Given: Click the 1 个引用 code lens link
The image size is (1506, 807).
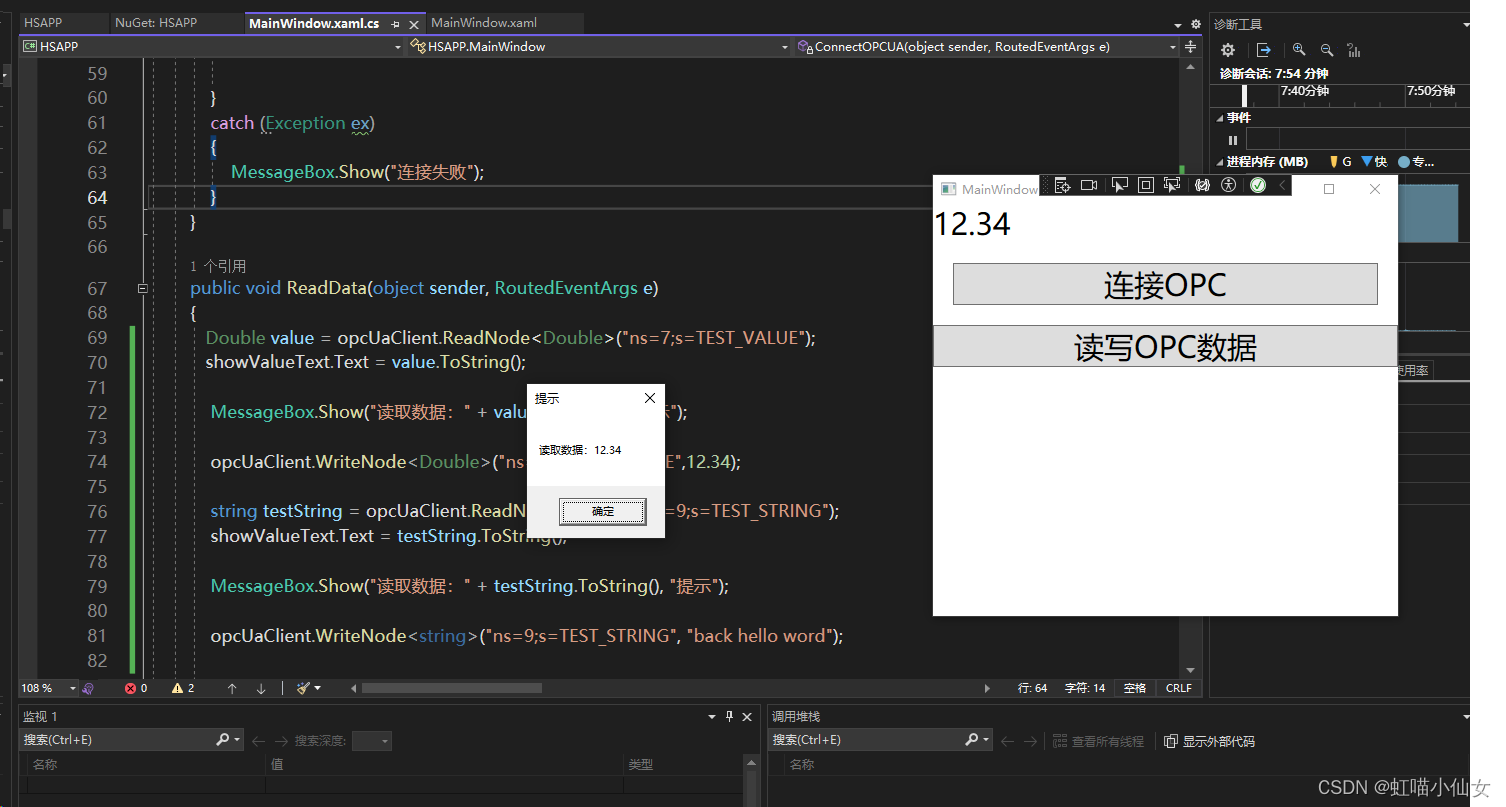Looking at the screenshot, I should point(218,266).
